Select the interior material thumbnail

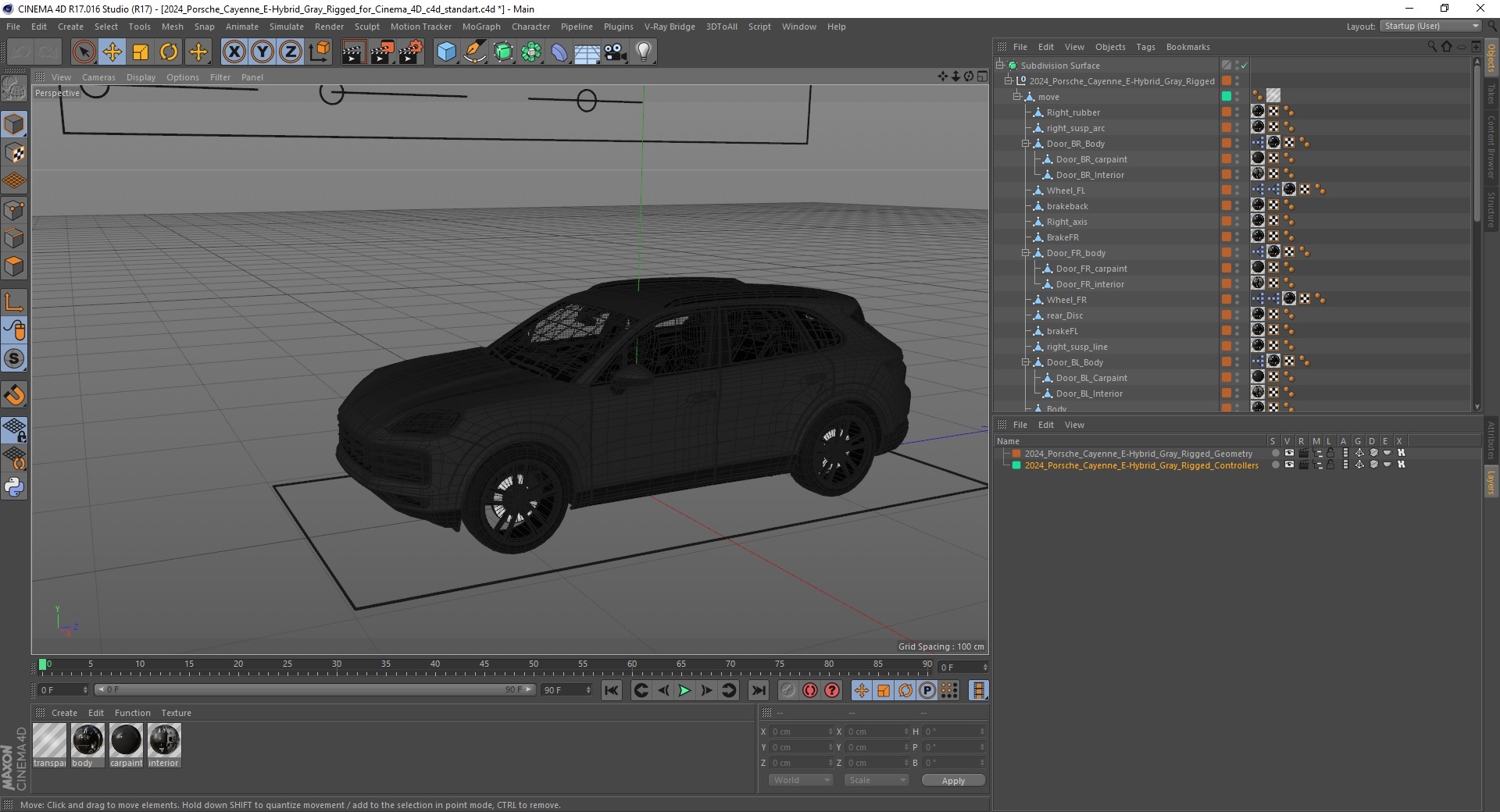[164, 745]
